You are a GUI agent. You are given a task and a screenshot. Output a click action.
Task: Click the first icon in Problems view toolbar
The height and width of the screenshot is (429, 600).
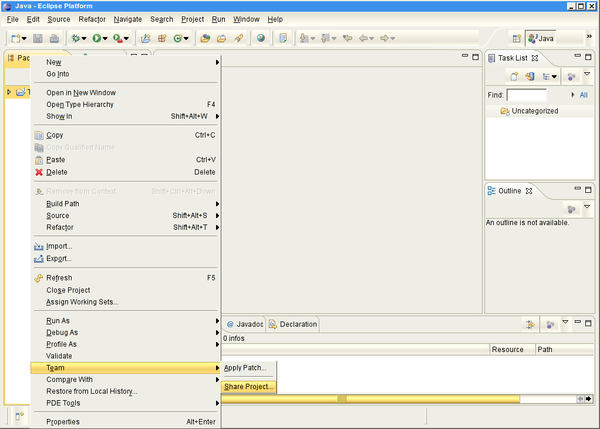click(530, 325)
